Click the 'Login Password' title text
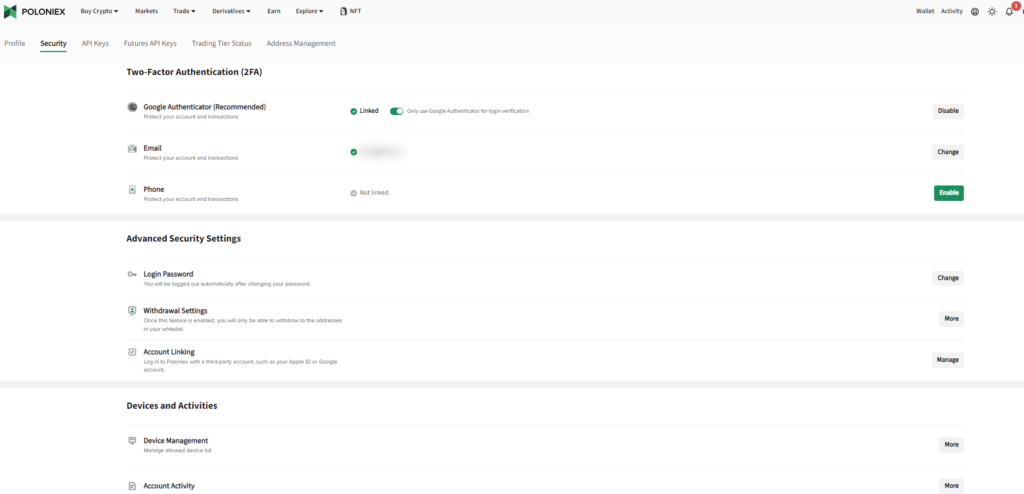Image resolution: width=1024 pixels, height=494 pixels. pos(168,274)
